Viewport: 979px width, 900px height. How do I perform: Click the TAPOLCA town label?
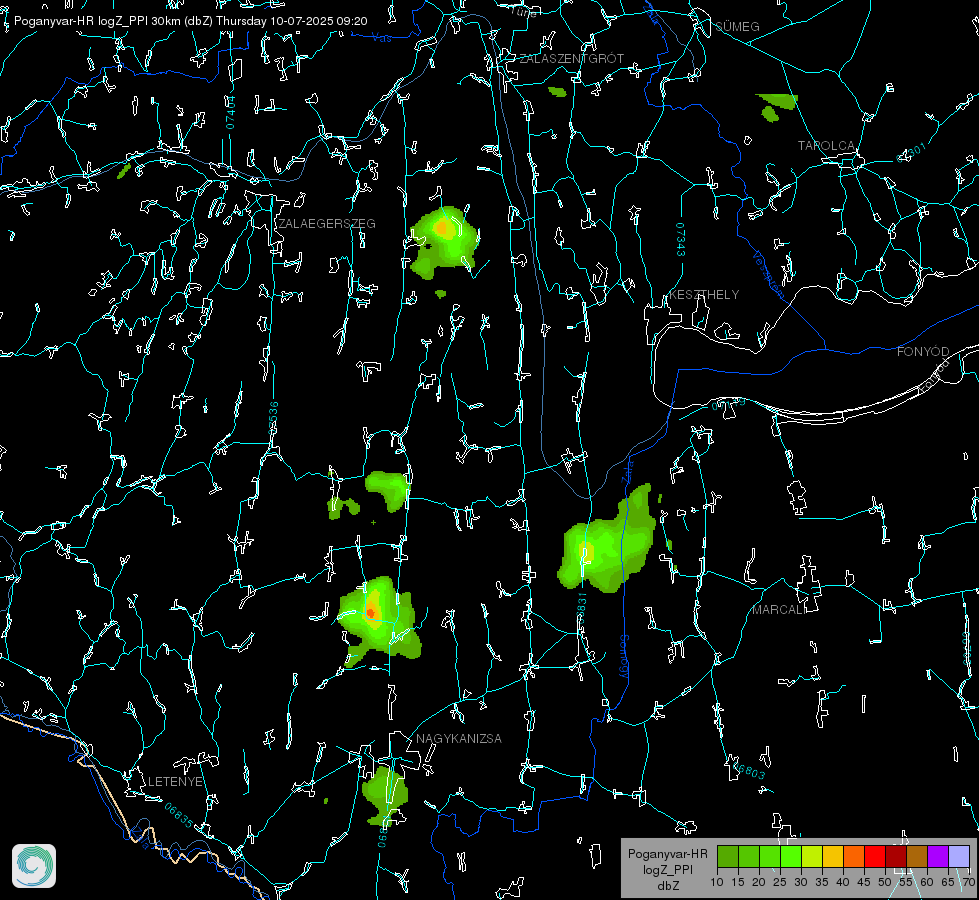tap(827, 146)
